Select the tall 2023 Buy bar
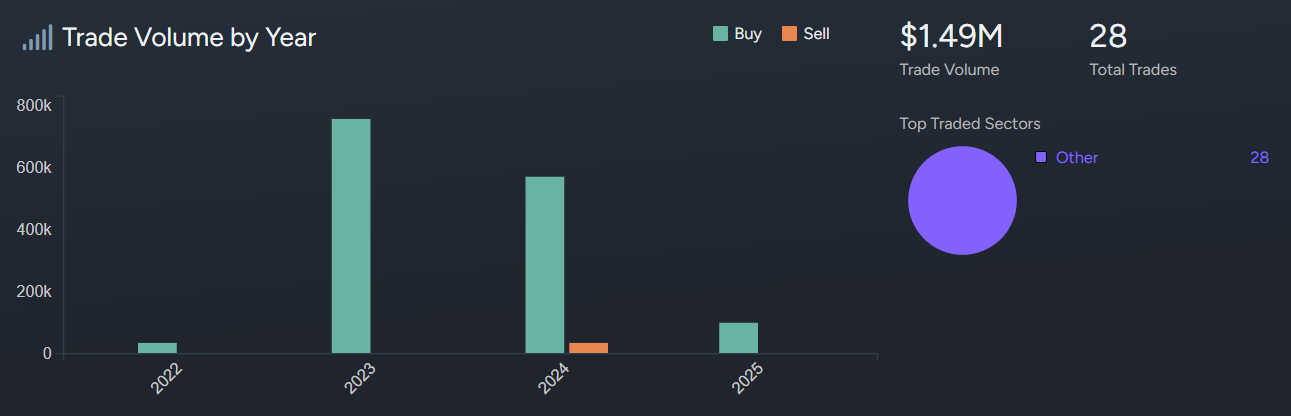The image size is (1291, 416). coord(351,236)
